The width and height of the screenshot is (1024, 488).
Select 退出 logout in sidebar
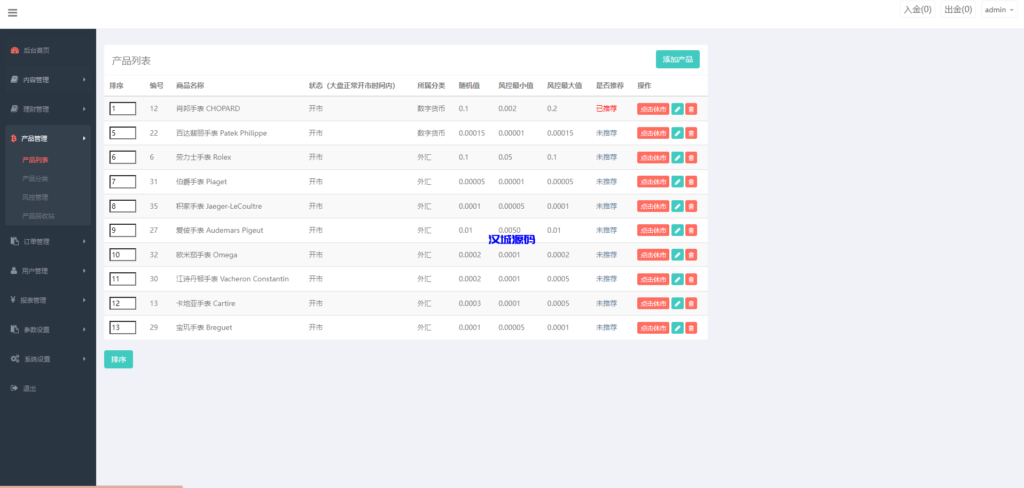coord(48,388)
